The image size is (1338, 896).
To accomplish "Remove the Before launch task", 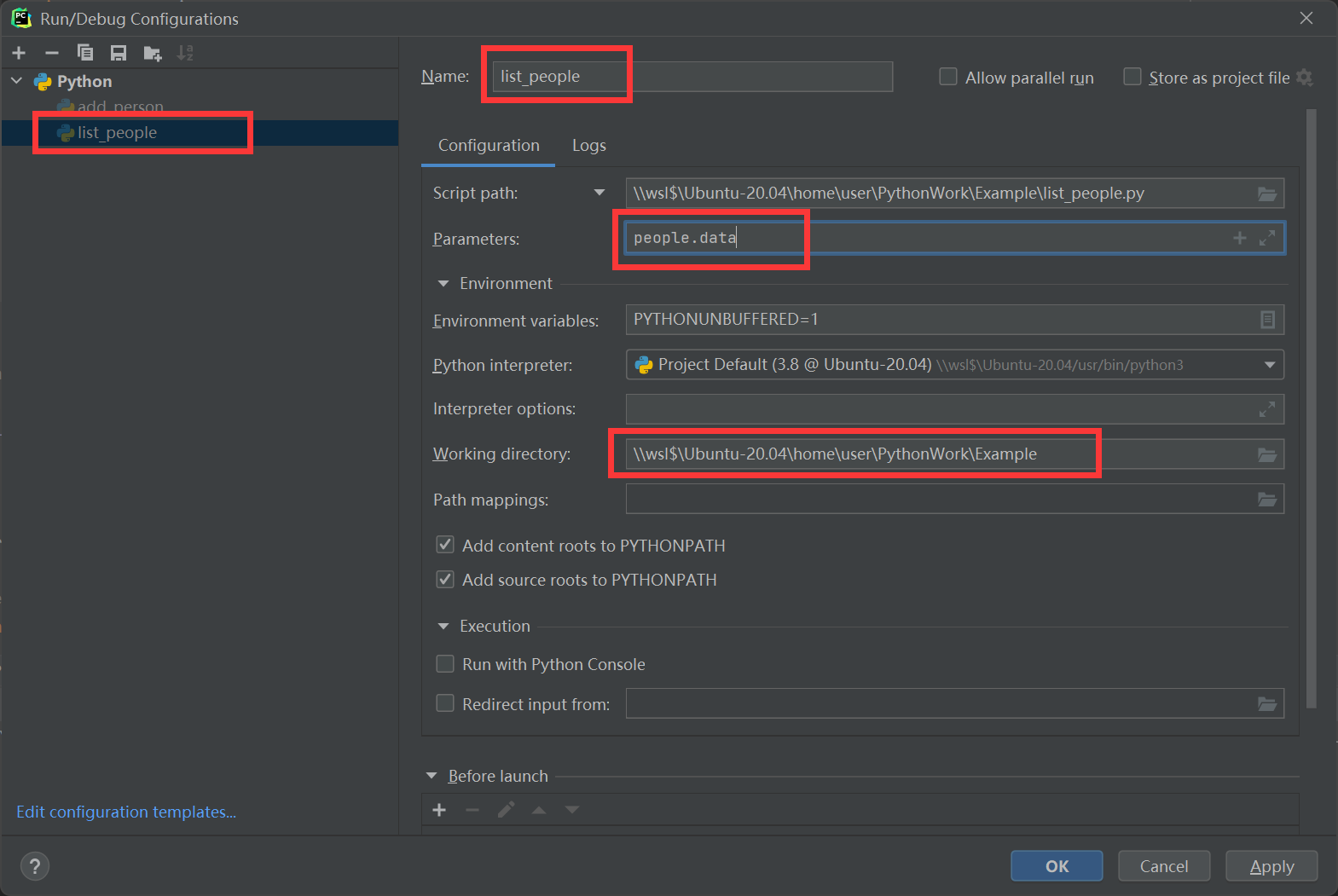I will pyautogui.click(x=472, y=810).
